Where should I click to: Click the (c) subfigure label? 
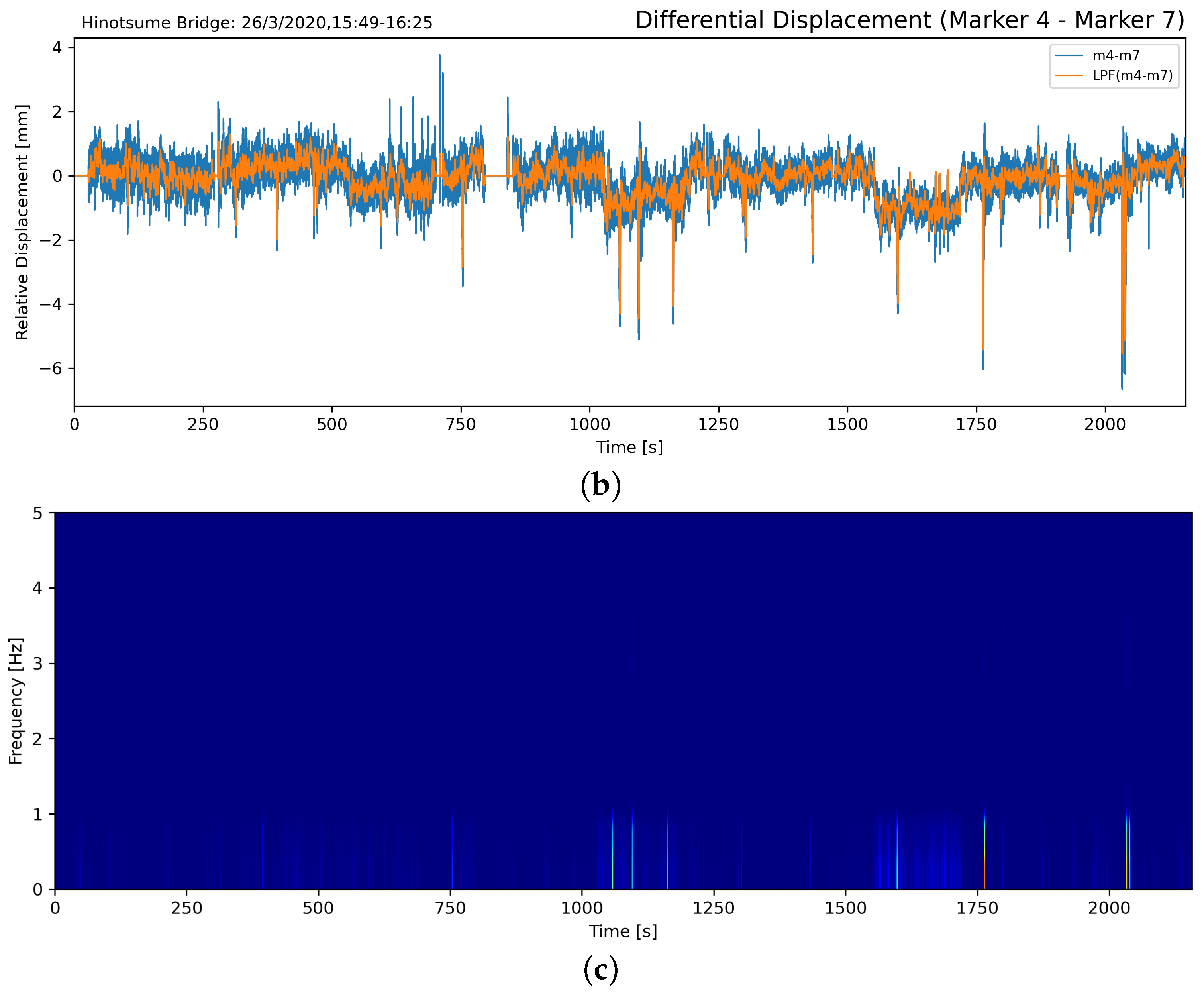(x=601, y=970)
